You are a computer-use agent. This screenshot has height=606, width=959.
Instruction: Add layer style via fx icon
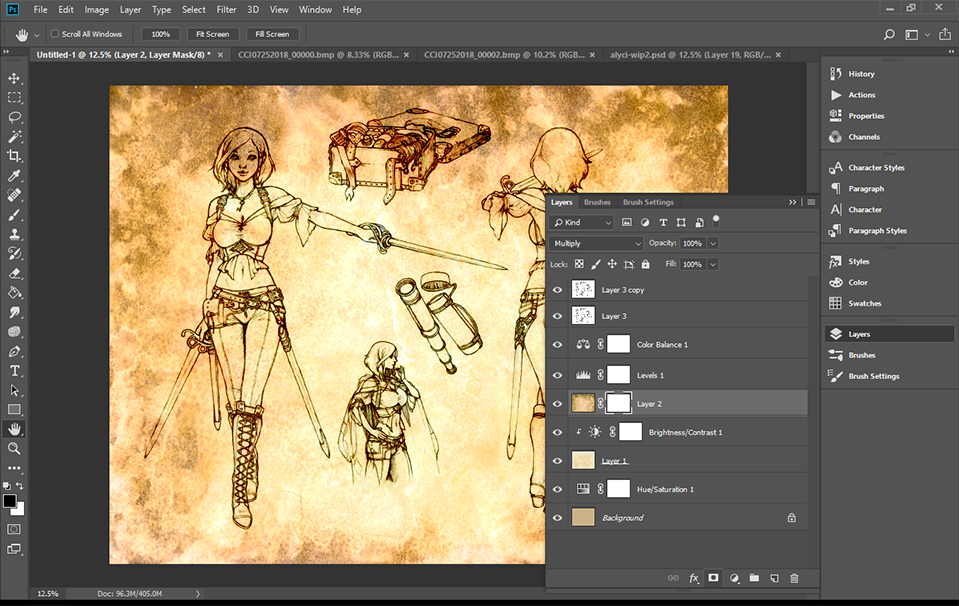tap(694, 578)
